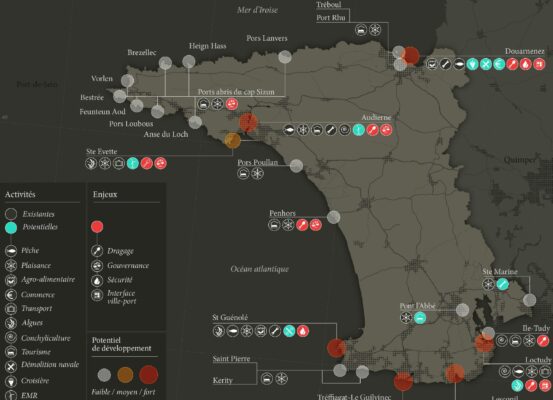Image resolution: width=553 pixels, height=400 pixels.
Task: Select the Penhors grey map marker
Action: click(x=333, y=217)
